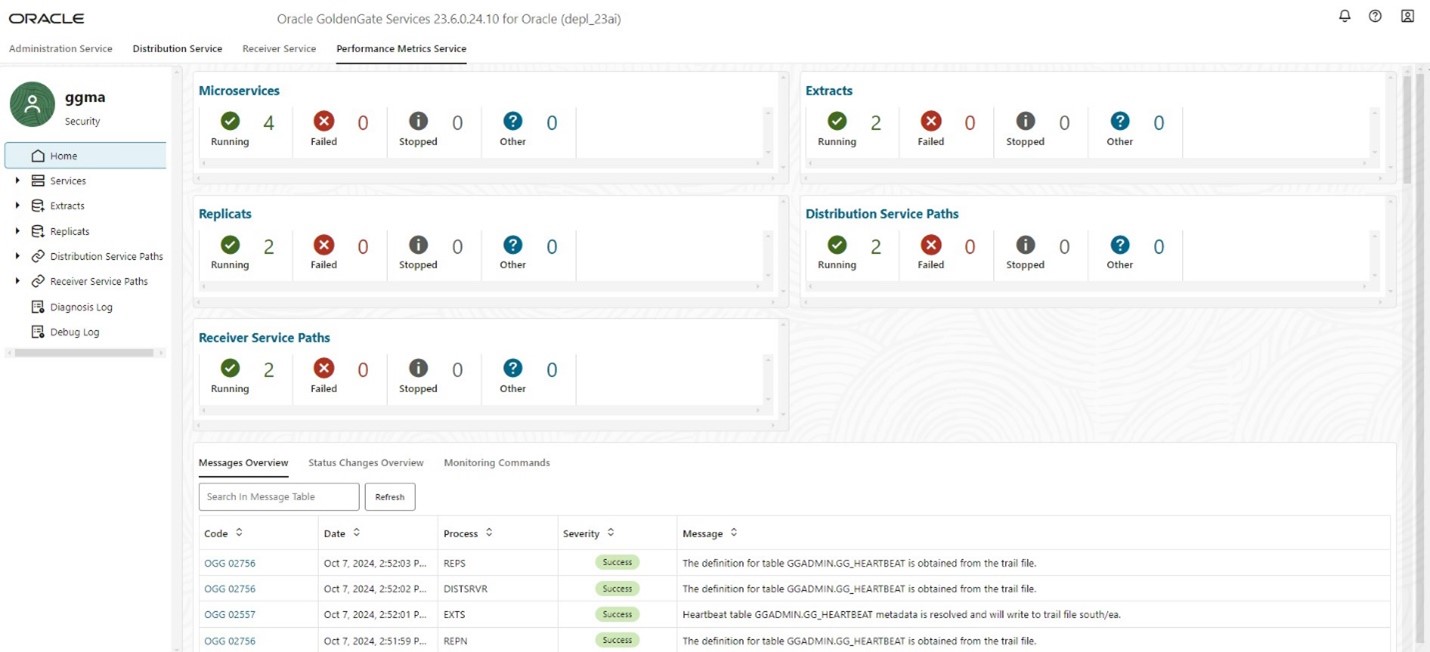This screenshot has height=652, width=1430.
Task: Open Status Changes Overview tab
Action: 366,463
